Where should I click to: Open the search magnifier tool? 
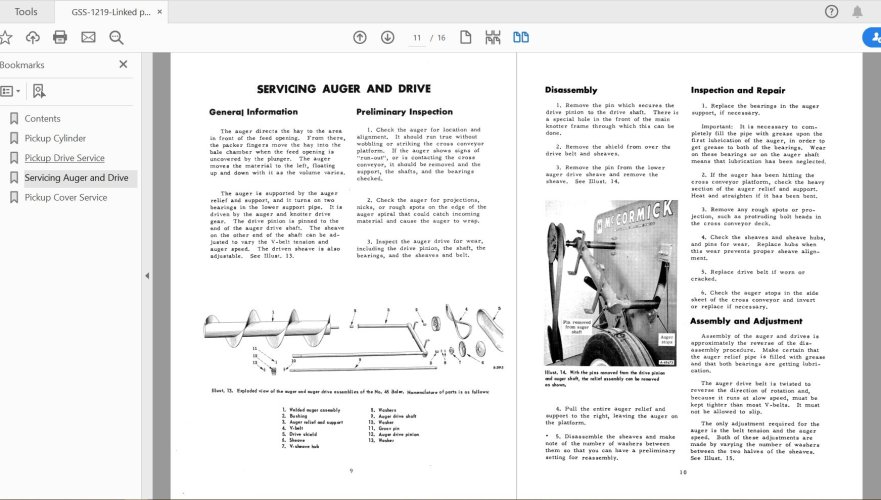[x=116, y=37]
